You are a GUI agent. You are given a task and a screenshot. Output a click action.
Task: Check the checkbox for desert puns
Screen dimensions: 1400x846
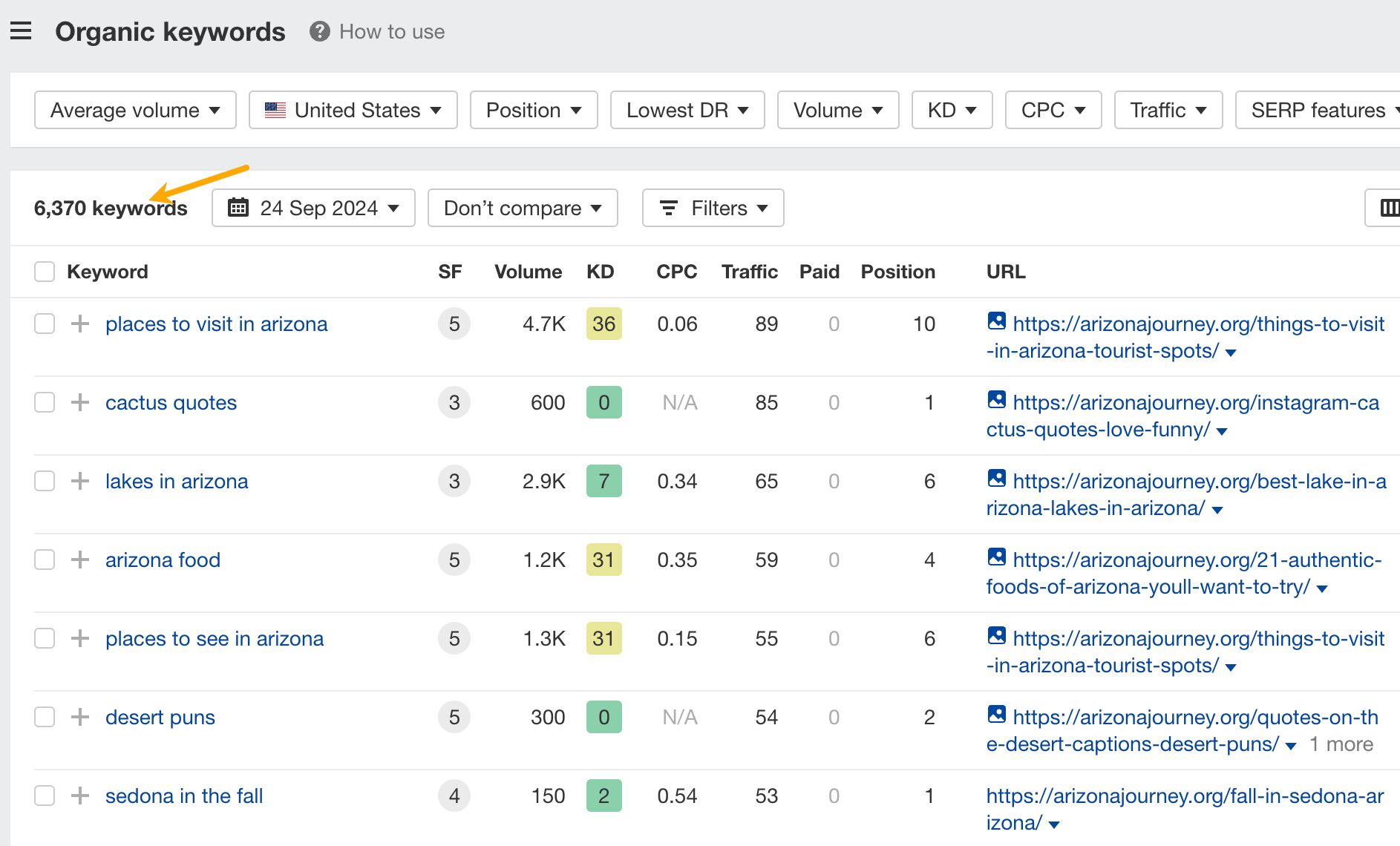45,717
